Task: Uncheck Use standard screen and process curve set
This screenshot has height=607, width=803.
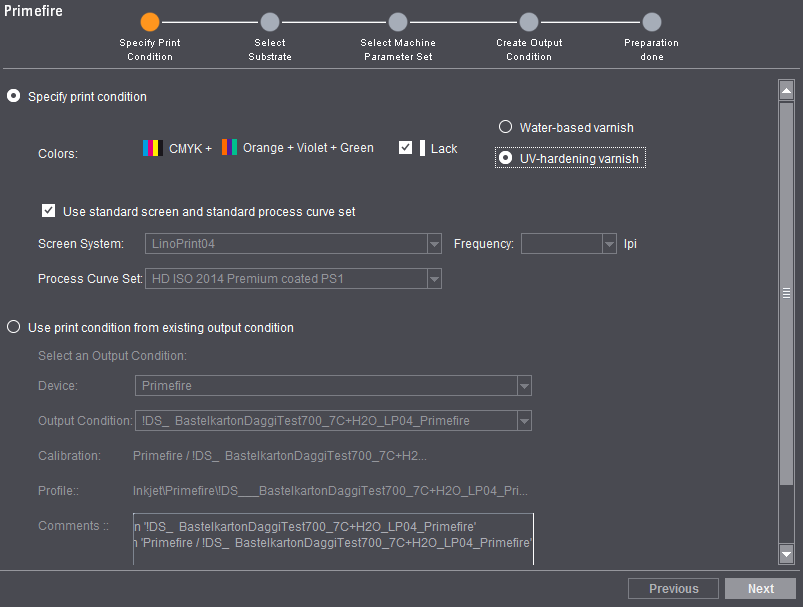Action: (x=49, y=211)
